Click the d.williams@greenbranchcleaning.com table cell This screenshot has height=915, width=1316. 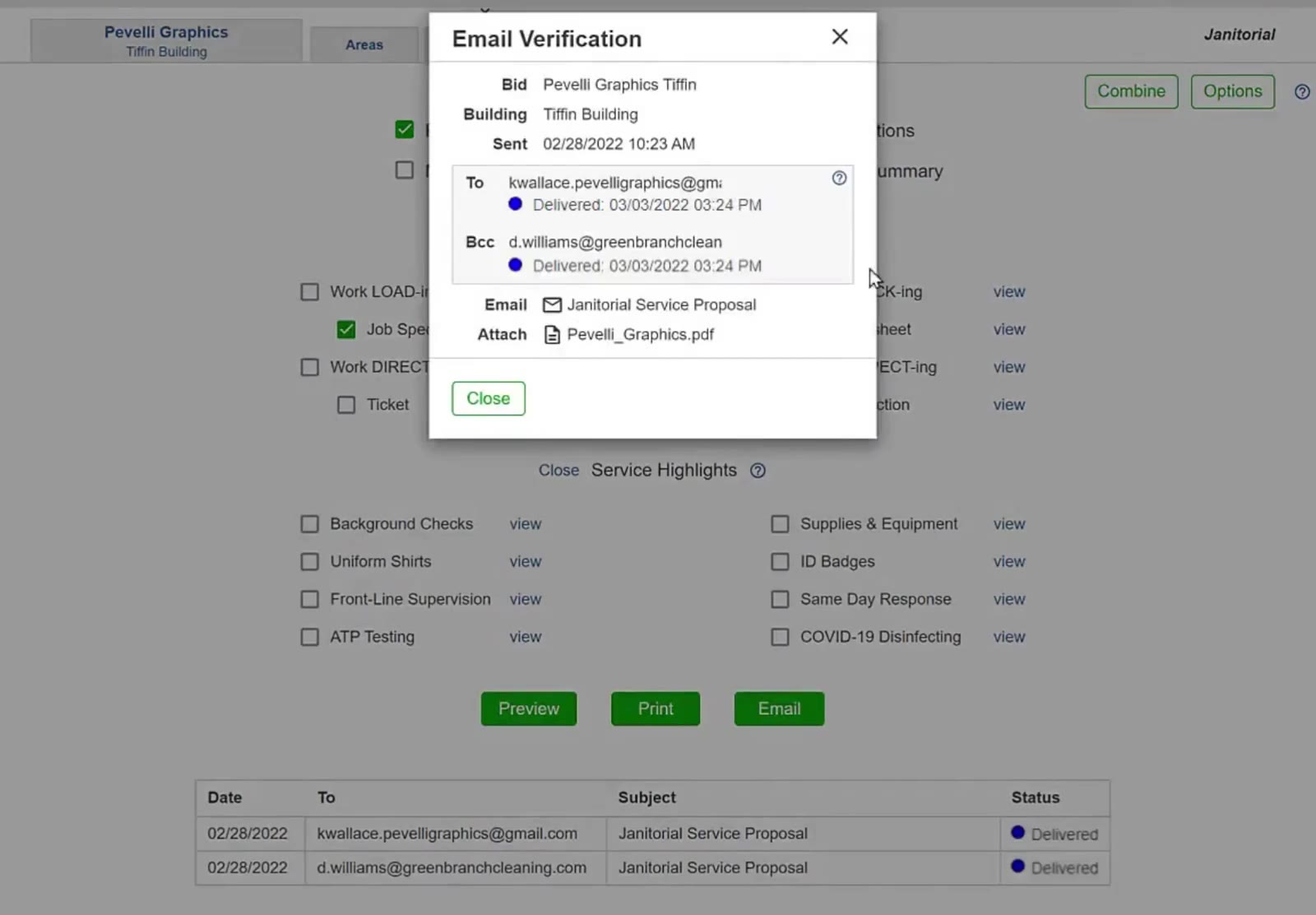[455, 868]
